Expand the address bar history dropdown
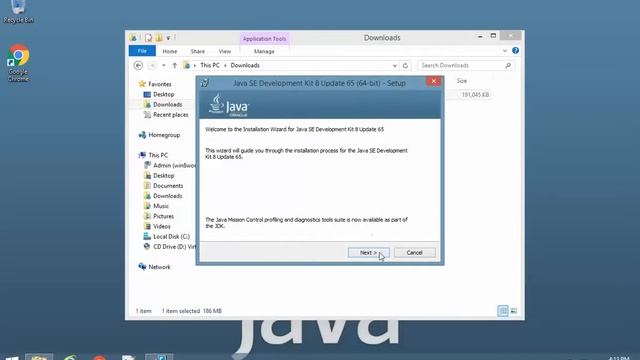640x360 pixels. [394, 65]
